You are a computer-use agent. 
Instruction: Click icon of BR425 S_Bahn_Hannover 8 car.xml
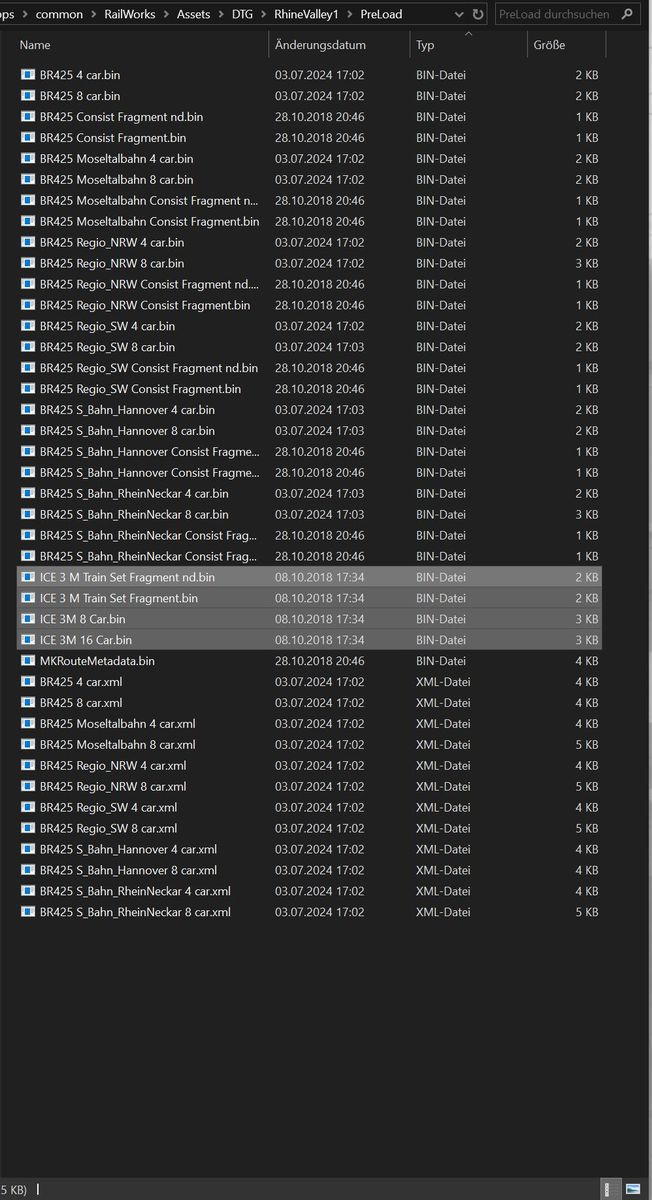[x=28, y=870]
